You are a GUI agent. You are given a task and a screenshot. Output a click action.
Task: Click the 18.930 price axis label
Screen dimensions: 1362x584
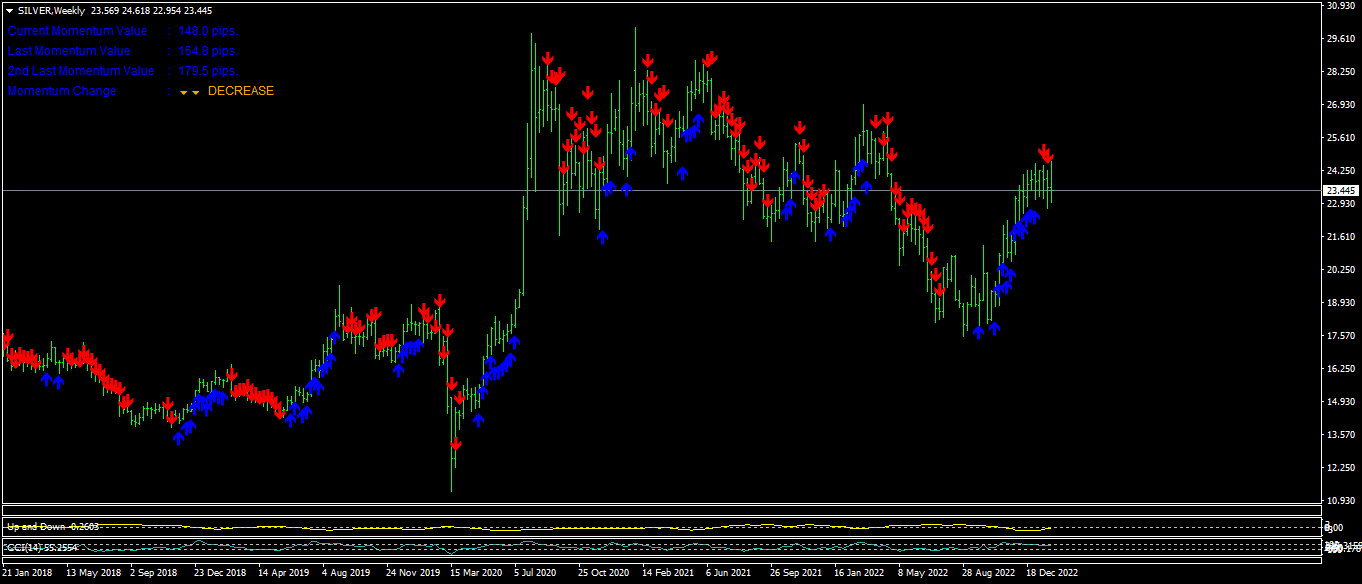1340,303
